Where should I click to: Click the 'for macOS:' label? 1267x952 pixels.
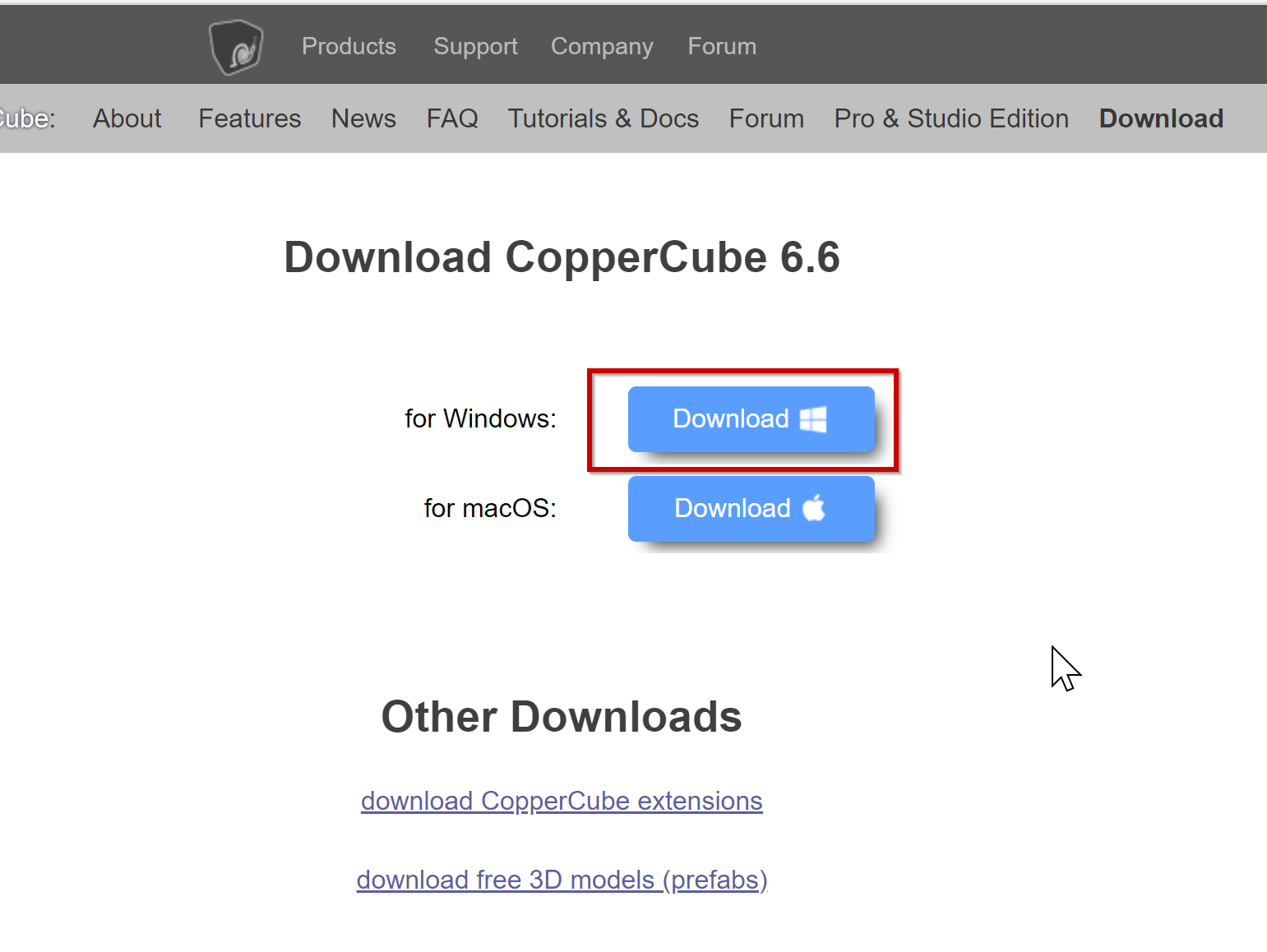pyautogui.click(x=490, y=508)
